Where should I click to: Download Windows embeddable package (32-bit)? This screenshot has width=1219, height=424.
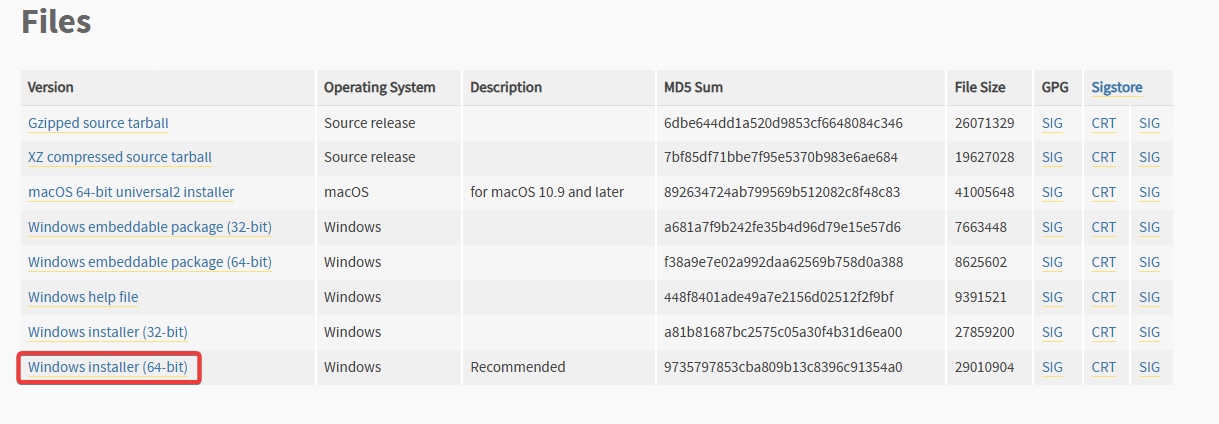[150, 227]
